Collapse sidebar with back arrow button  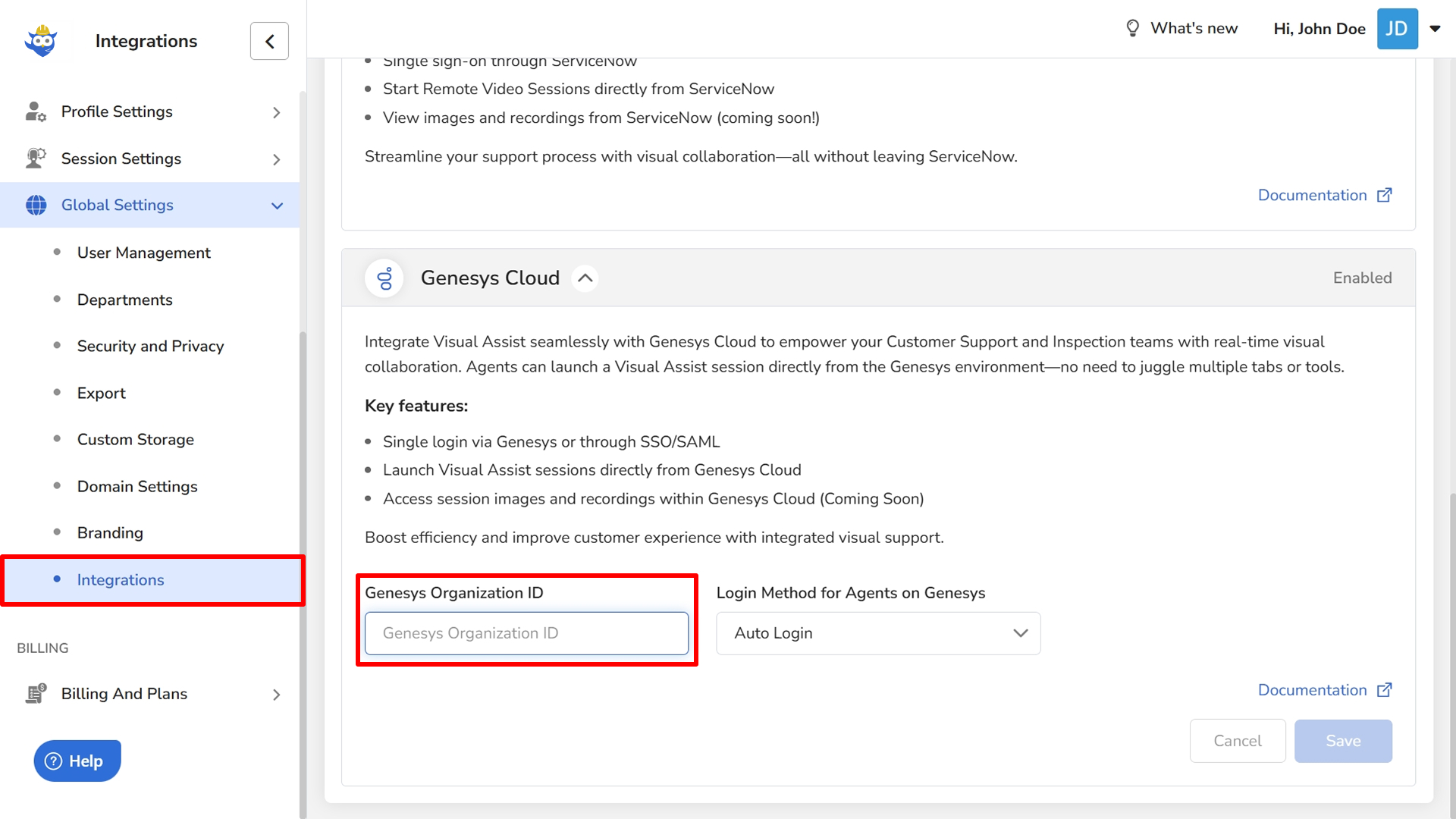[269, 41]
